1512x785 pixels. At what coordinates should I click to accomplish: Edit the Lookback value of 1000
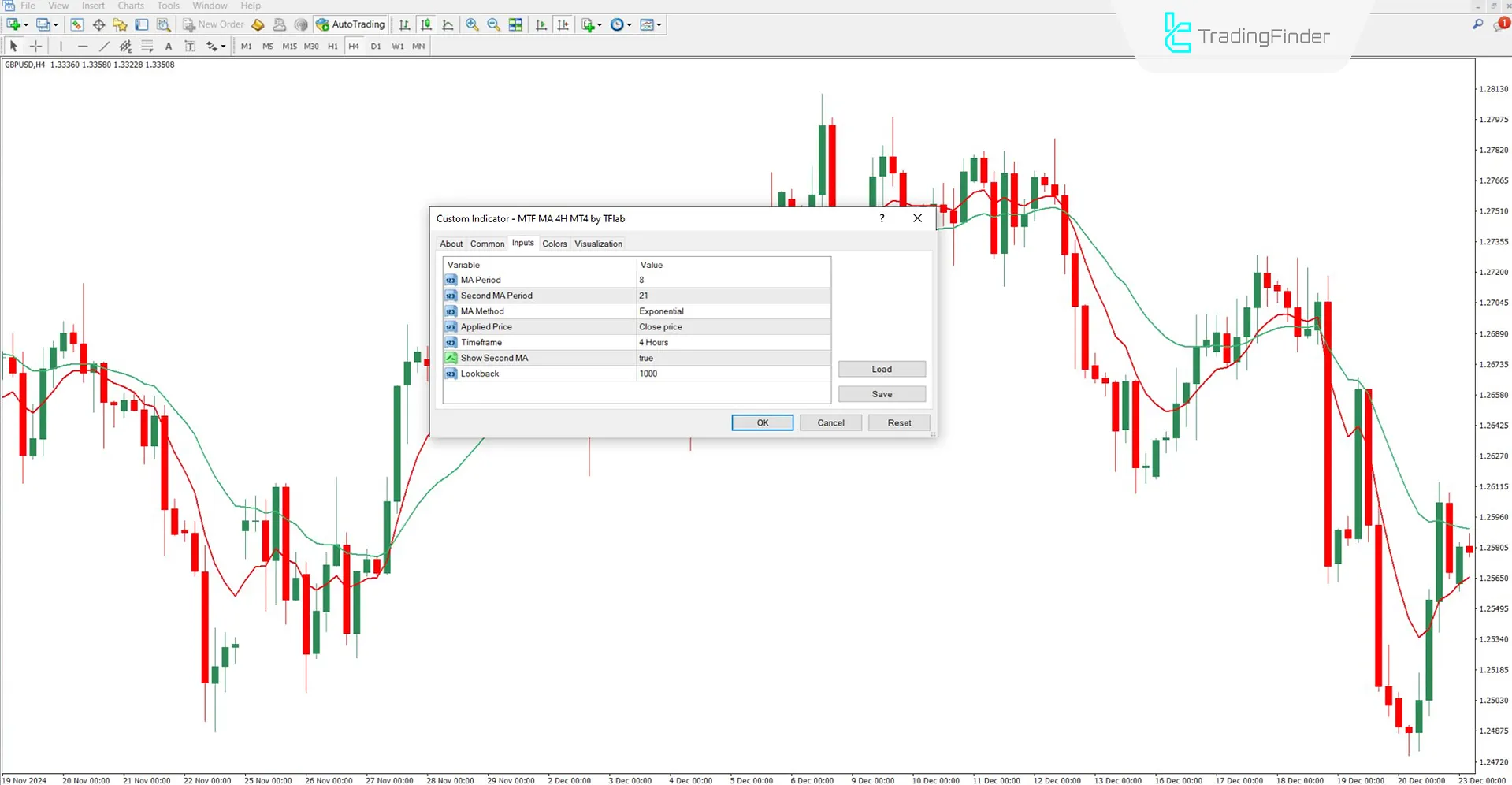pos(733,374)
